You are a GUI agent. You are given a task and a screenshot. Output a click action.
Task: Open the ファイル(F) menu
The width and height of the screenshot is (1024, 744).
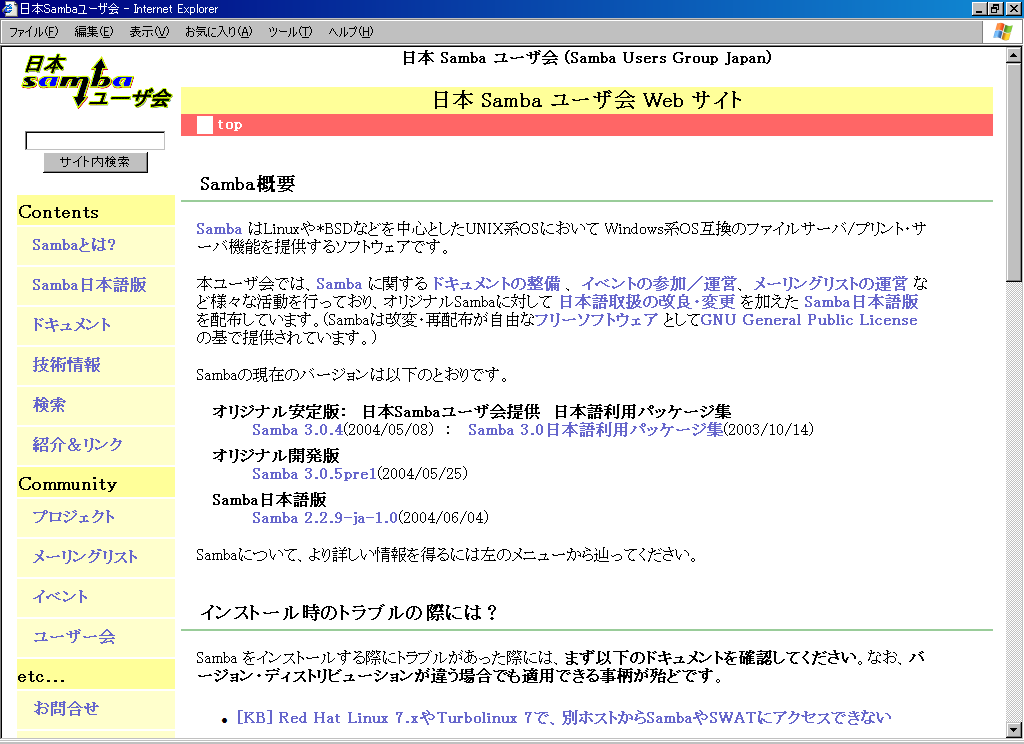(x=33, y=31)
